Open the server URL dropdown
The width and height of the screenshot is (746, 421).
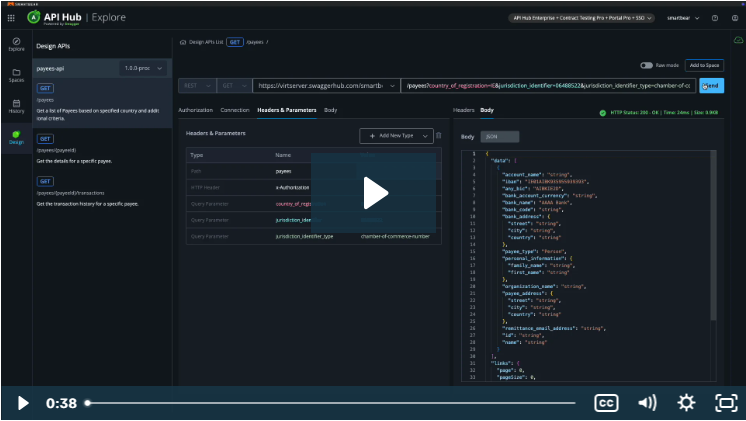(x=326, y=86)
